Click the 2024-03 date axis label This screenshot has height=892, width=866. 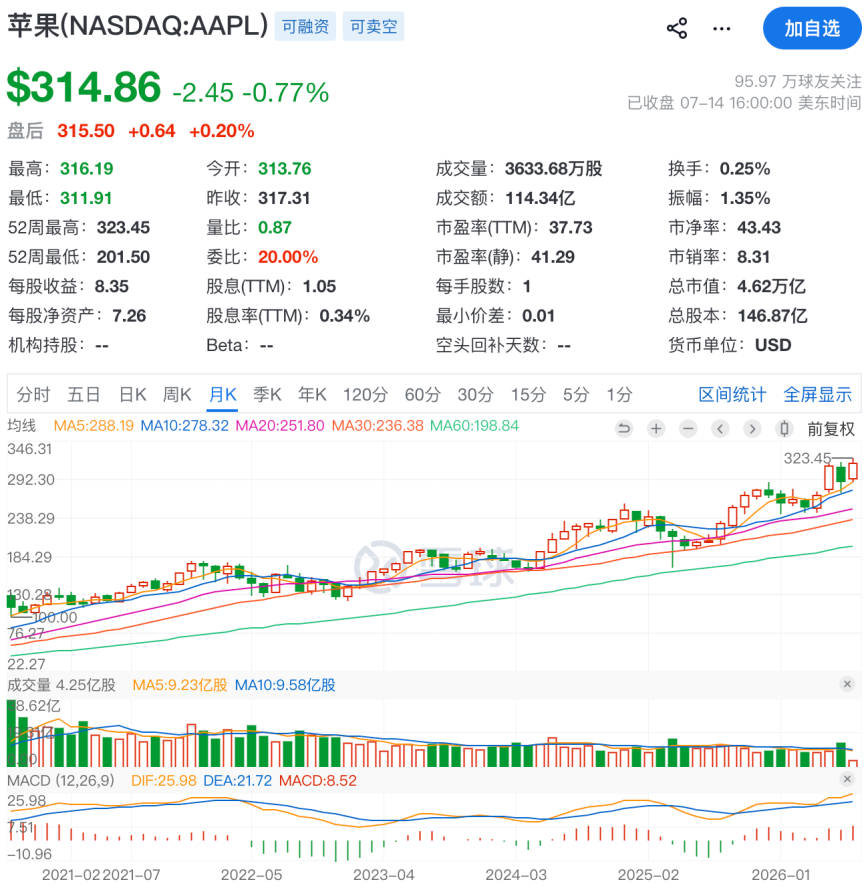click(x=516, y=875)
